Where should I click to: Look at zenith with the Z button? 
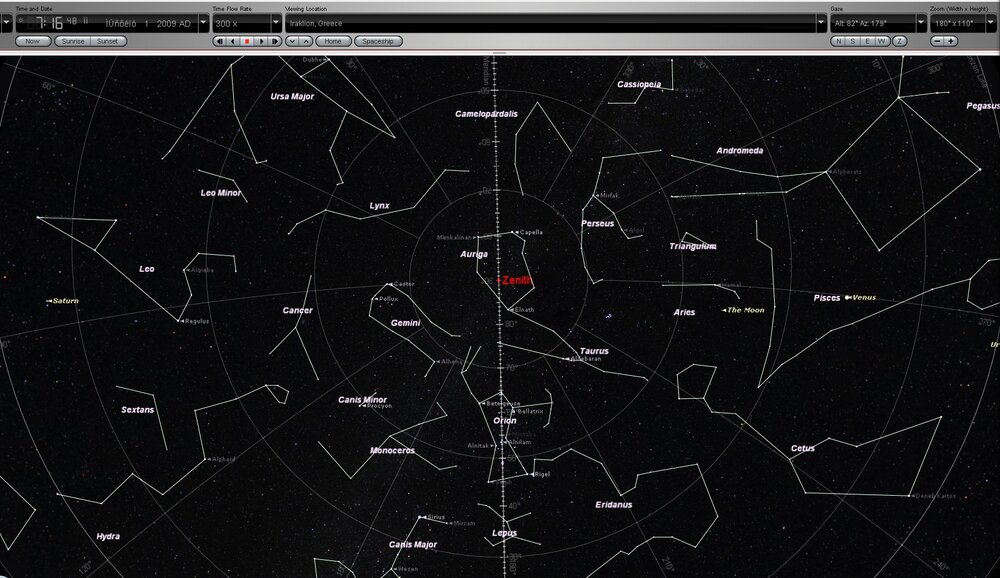tap(900, 41)
